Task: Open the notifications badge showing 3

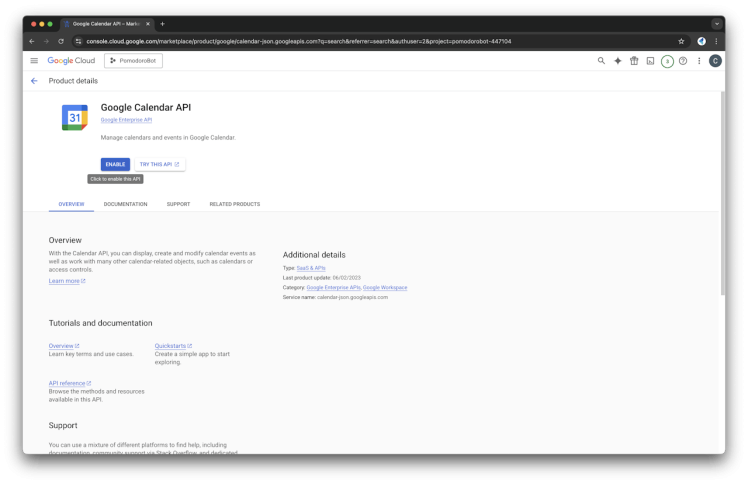Action: click(x=667, y=61)
